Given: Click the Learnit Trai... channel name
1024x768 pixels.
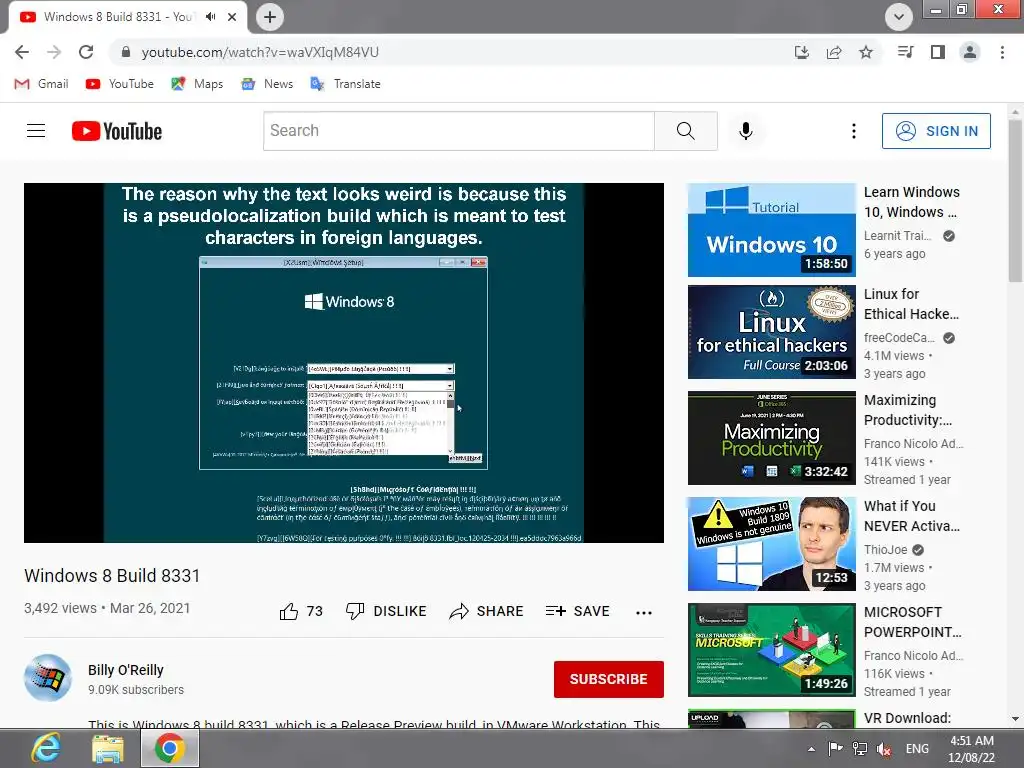Looking at the screenshot, I should pos(897,236).
